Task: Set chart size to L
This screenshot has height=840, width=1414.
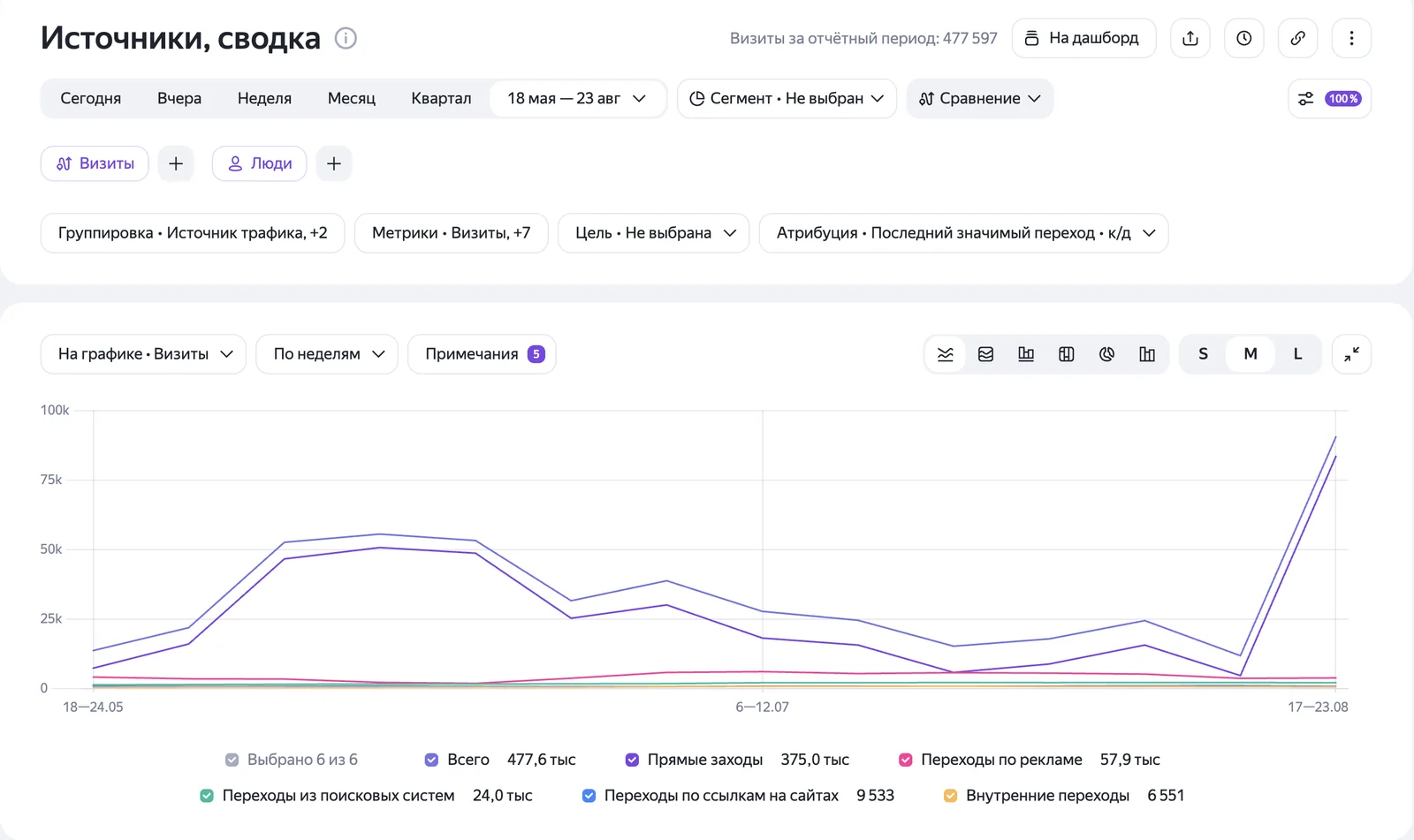Action: pos(1297,354)
